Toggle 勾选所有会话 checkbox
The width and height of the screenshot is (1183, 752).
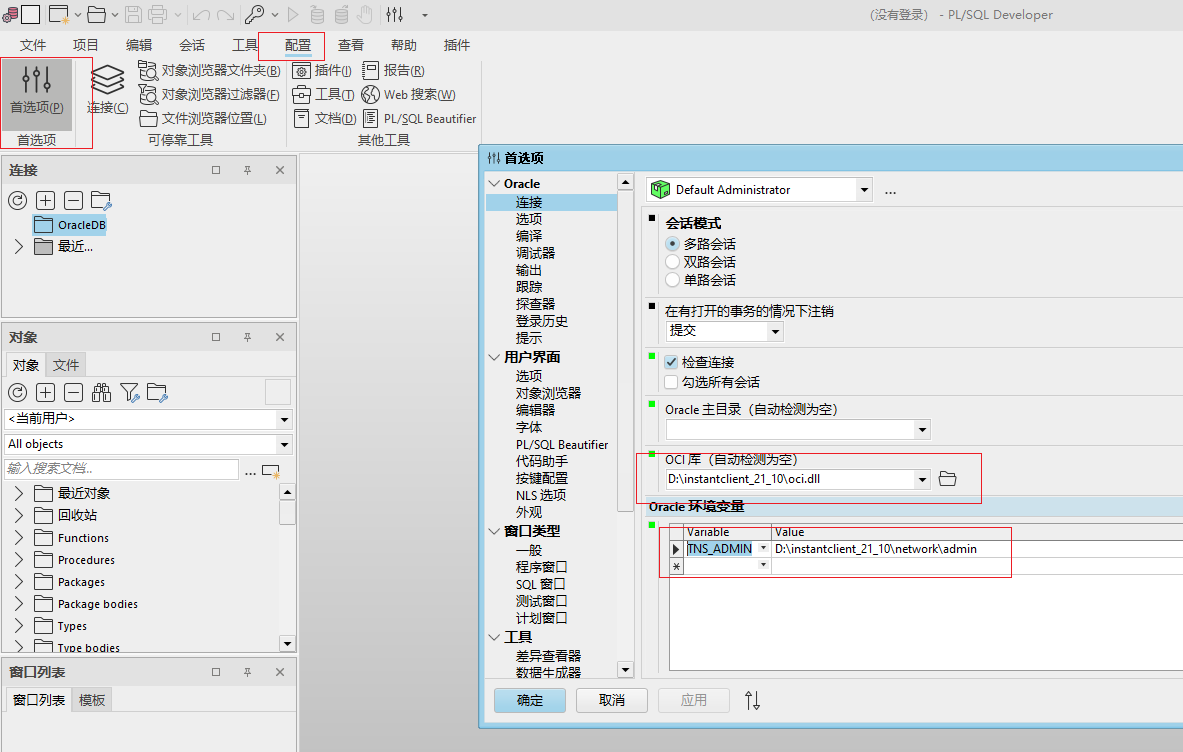tap(671, 382)
